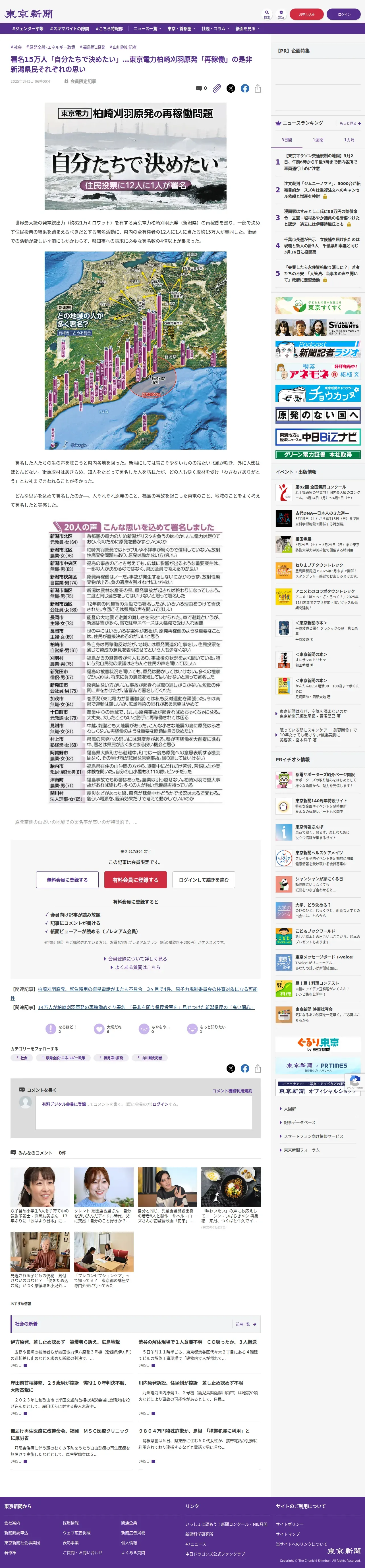Open the 東京新聞×PR TIMES banner
This screenshot has width=365, height=1568.
tap(318, 1066)
